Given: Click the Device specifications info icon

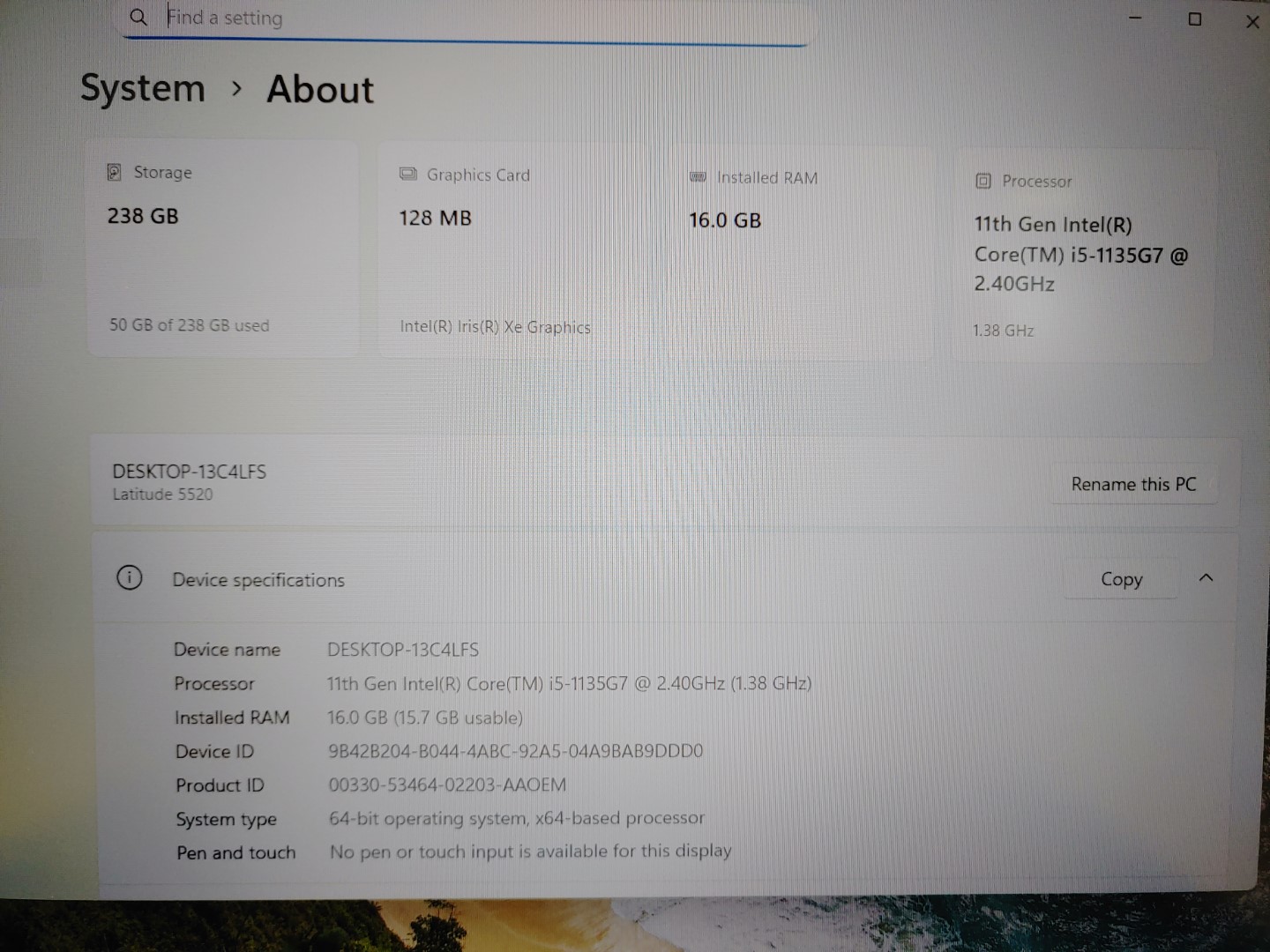Looking at the screenshot, I should click(x=130, y=578).
